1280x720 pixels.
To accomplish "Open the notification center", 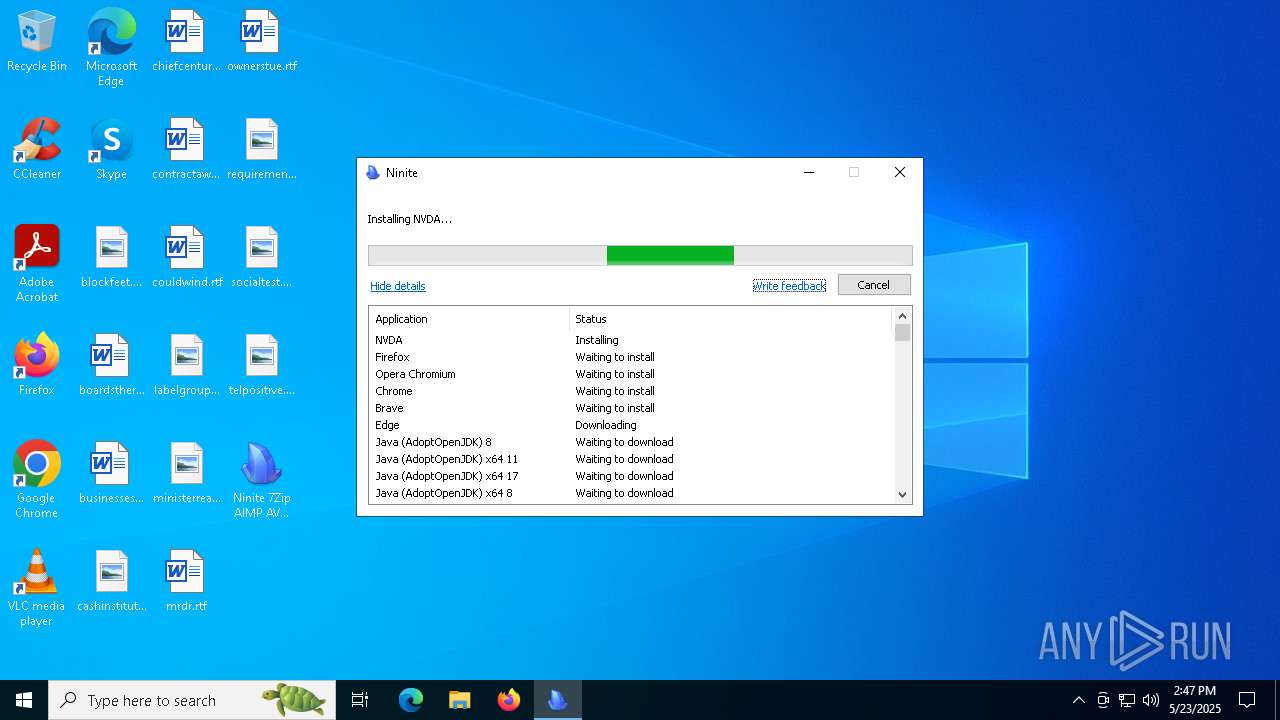I will [1247, 700].
